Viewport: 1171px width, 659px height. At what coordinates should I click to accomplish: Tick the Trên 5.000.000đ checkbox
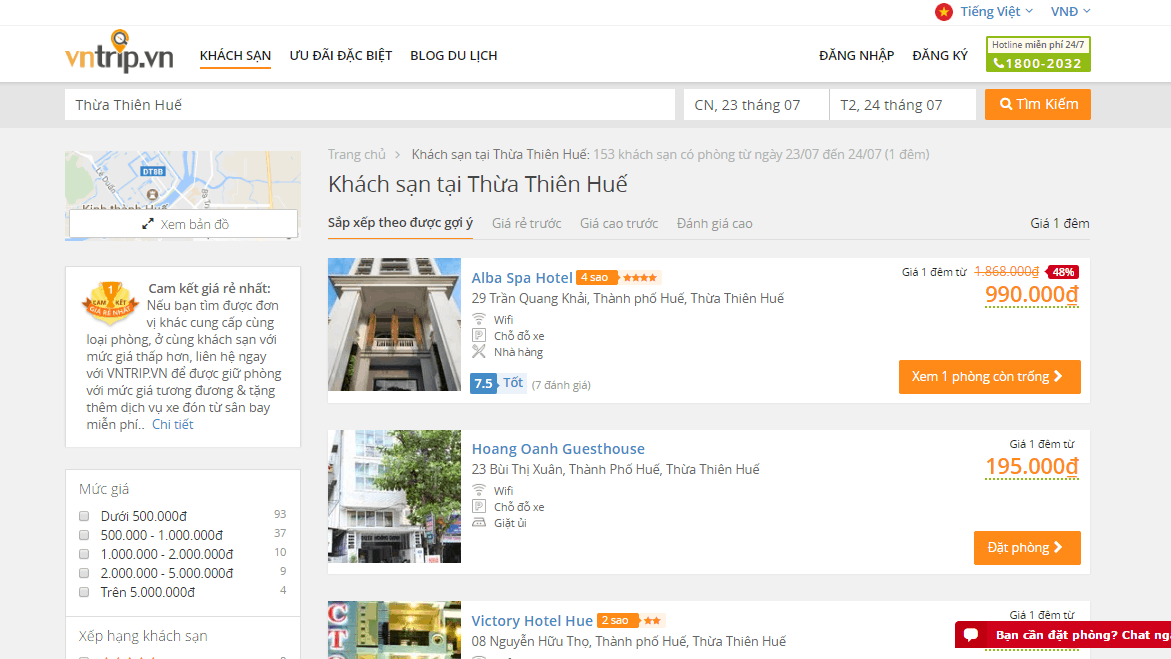(x=84, y=593)
